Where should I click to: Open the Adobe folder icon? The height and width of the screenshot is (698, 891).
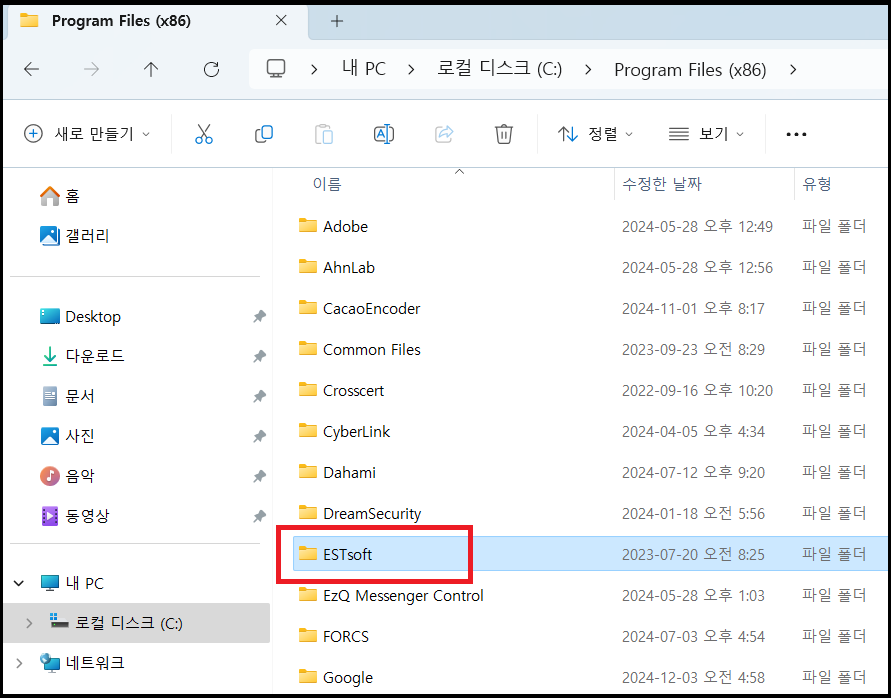pos(307,226)
